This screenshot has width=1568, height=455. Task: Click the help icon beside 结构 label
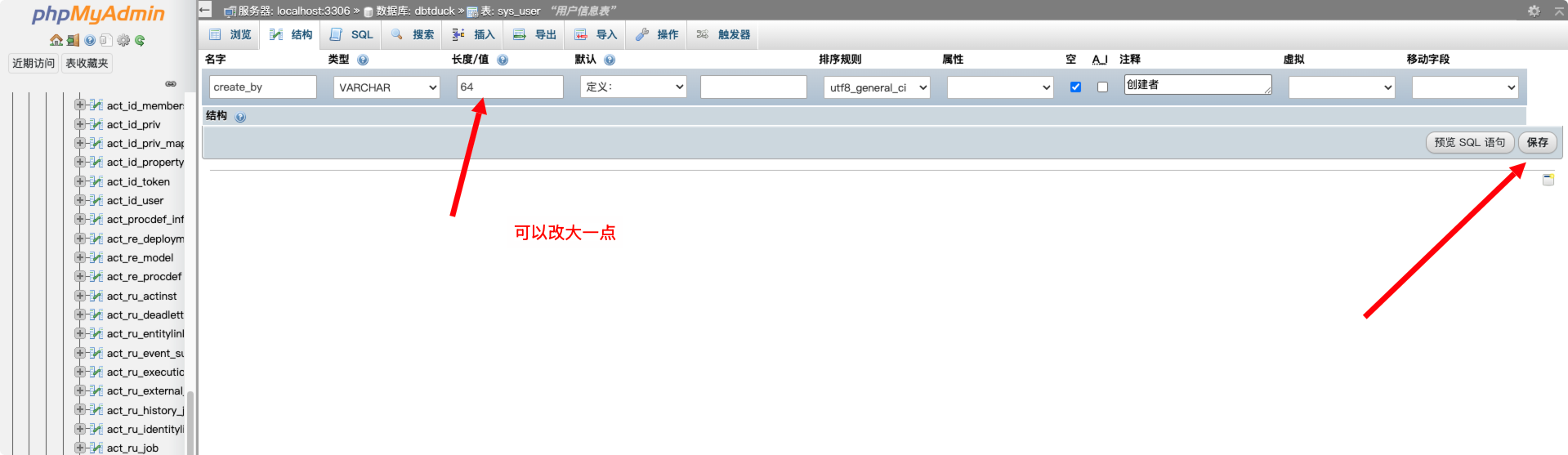tap(240, 117)
